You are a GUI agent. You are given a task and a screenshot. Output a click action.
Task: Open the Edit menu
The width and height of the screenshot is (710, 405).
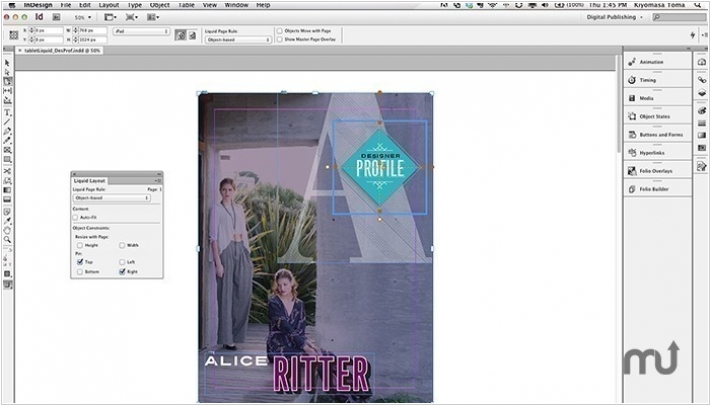[x=85, y=5]
